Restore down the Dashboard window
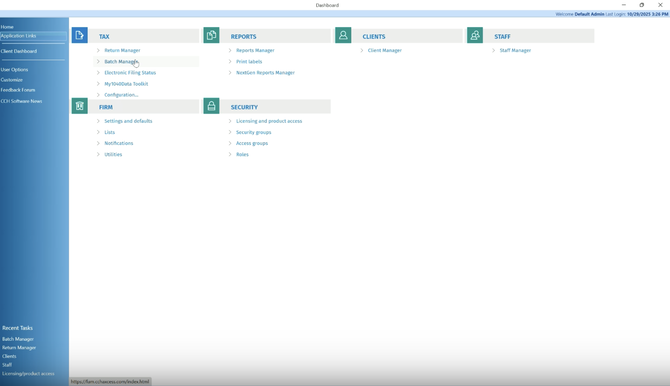 point(641,5)
